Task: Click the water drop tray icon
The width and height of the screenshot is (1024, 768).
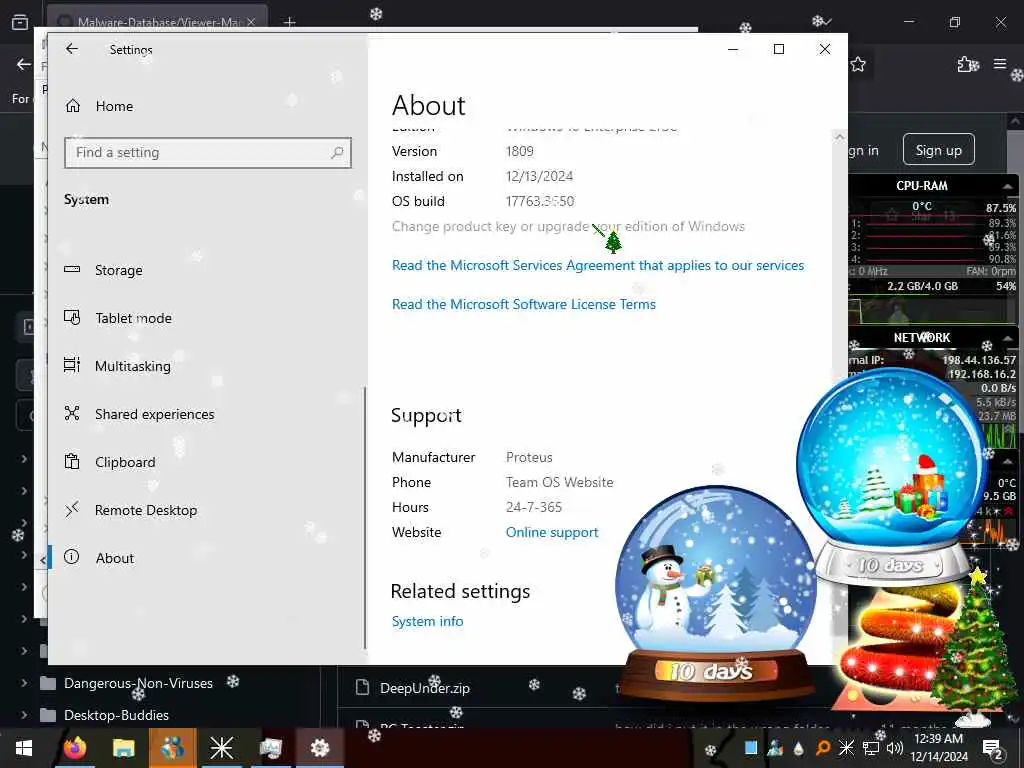Action: [x=799, y=748]
